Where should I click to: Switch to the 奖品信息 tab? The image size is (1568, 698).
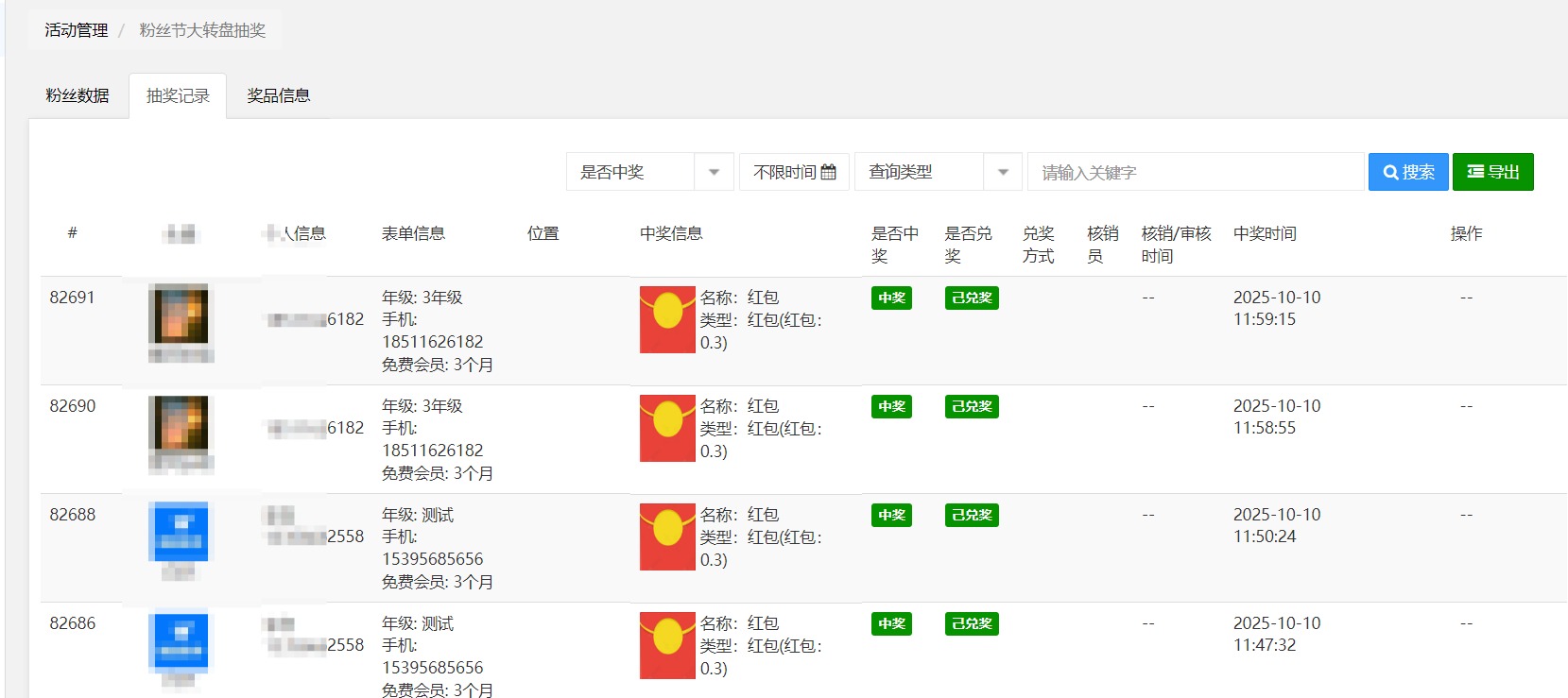278,95
